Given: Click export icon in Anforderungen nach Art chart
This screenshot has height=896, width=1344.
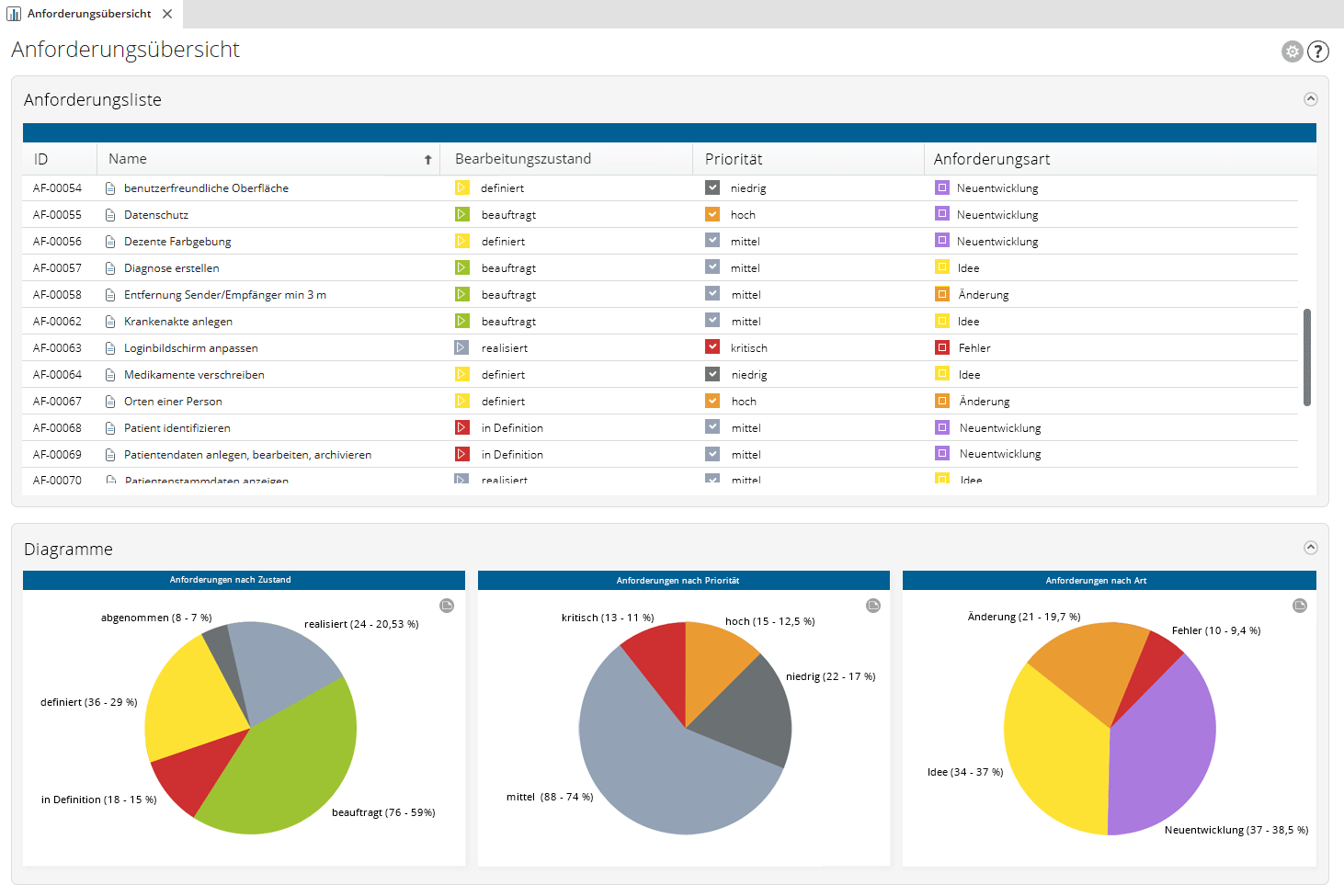Looking at the screenshot, I should point(1300,606).
